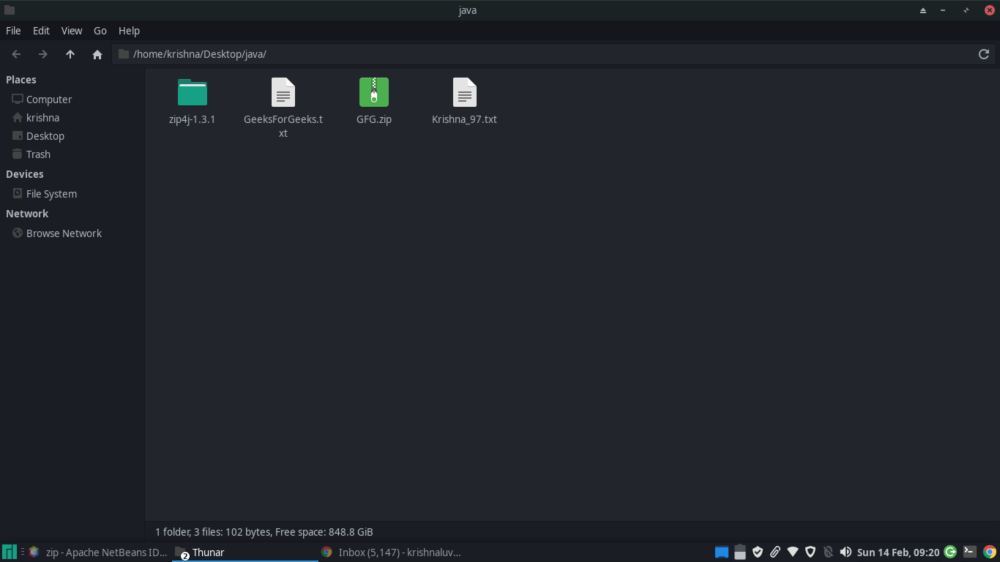Maximize the java window

point(966,10)
